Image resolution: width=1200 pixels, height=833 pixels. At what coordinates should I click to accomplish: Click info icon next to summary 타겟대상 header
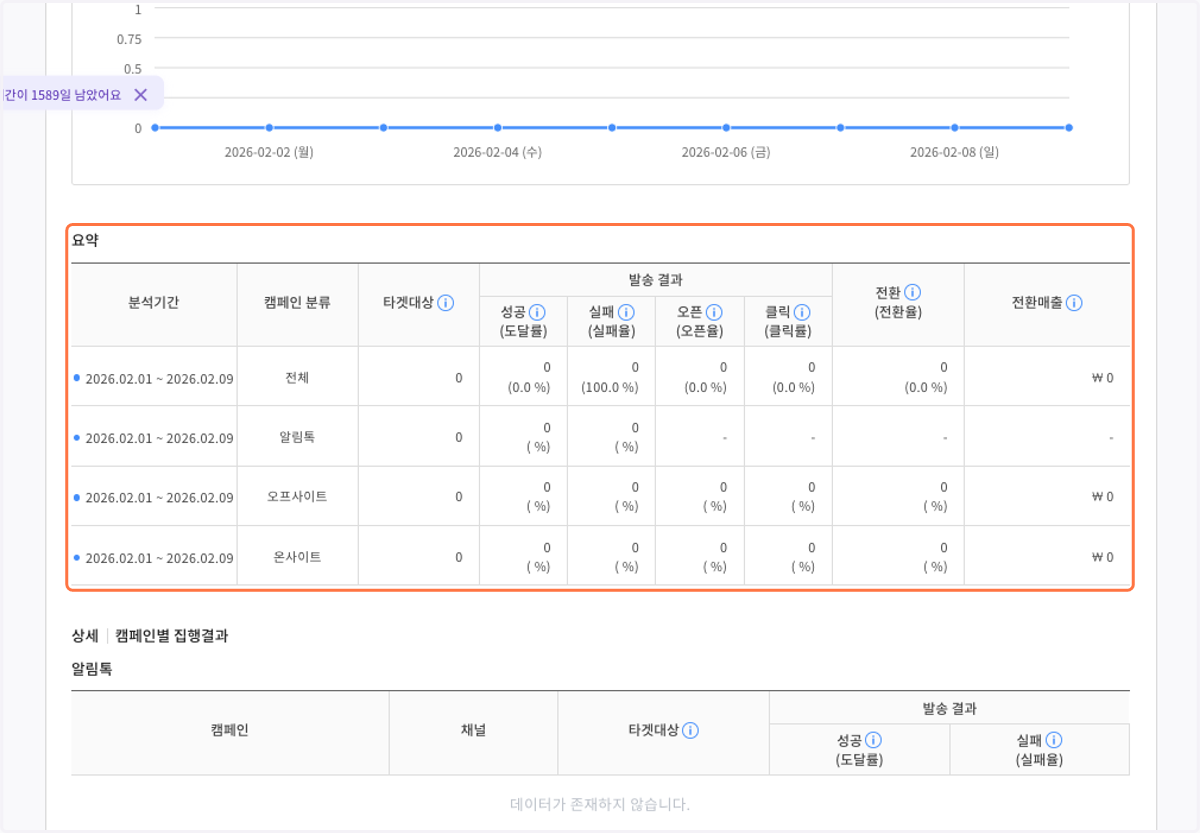[x=446, y=303]
